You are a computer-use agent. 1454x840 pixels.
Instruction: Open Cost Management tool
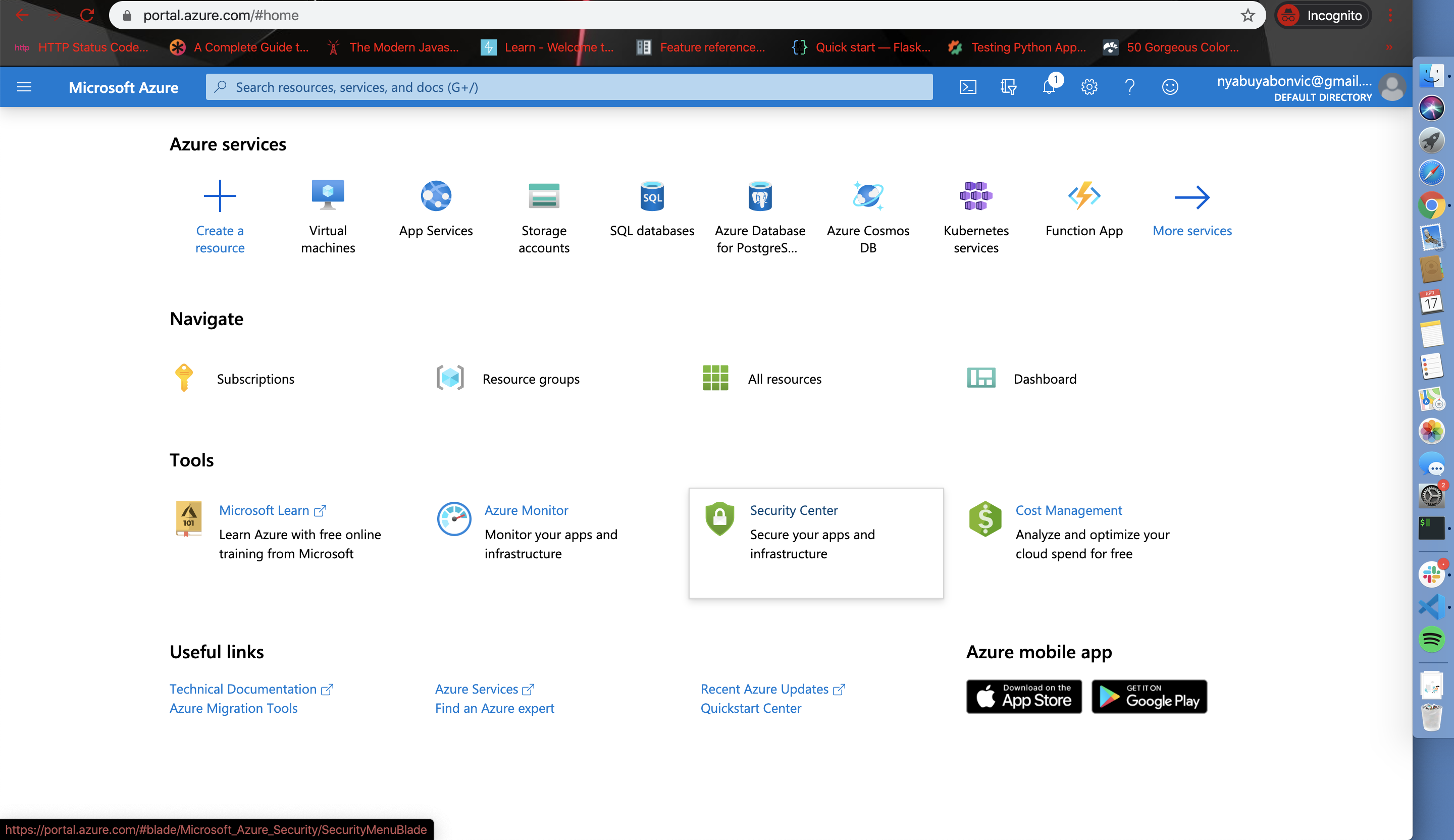click(x=1069, y=510)
